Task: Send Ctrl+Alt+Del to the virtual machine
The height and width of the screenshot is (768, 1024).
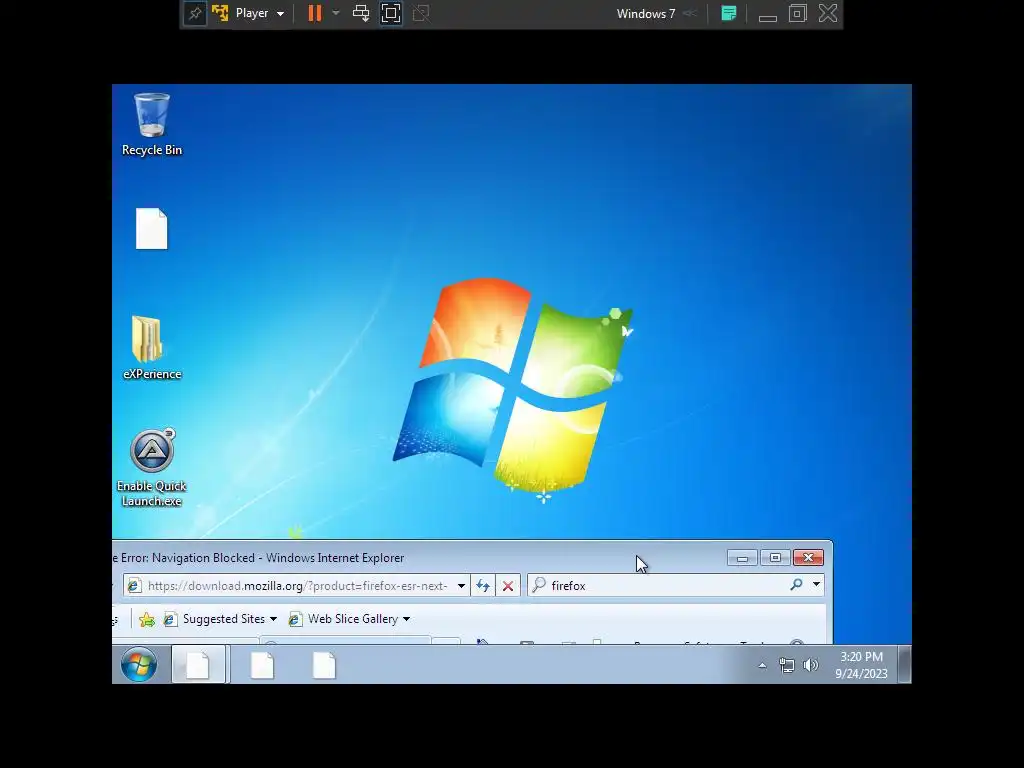Action: point(360,13)
